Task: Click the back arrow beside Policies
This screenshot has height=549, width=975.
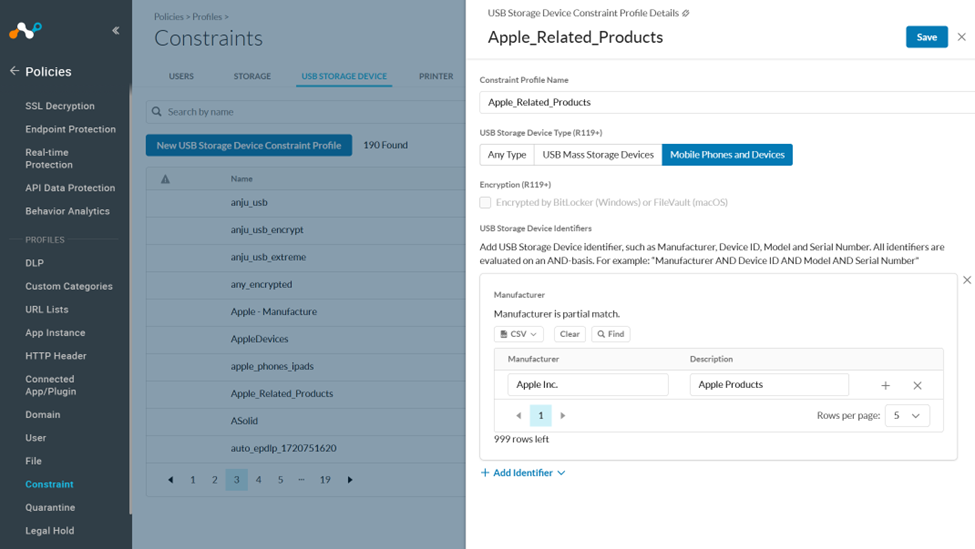Action: [14, 71]
